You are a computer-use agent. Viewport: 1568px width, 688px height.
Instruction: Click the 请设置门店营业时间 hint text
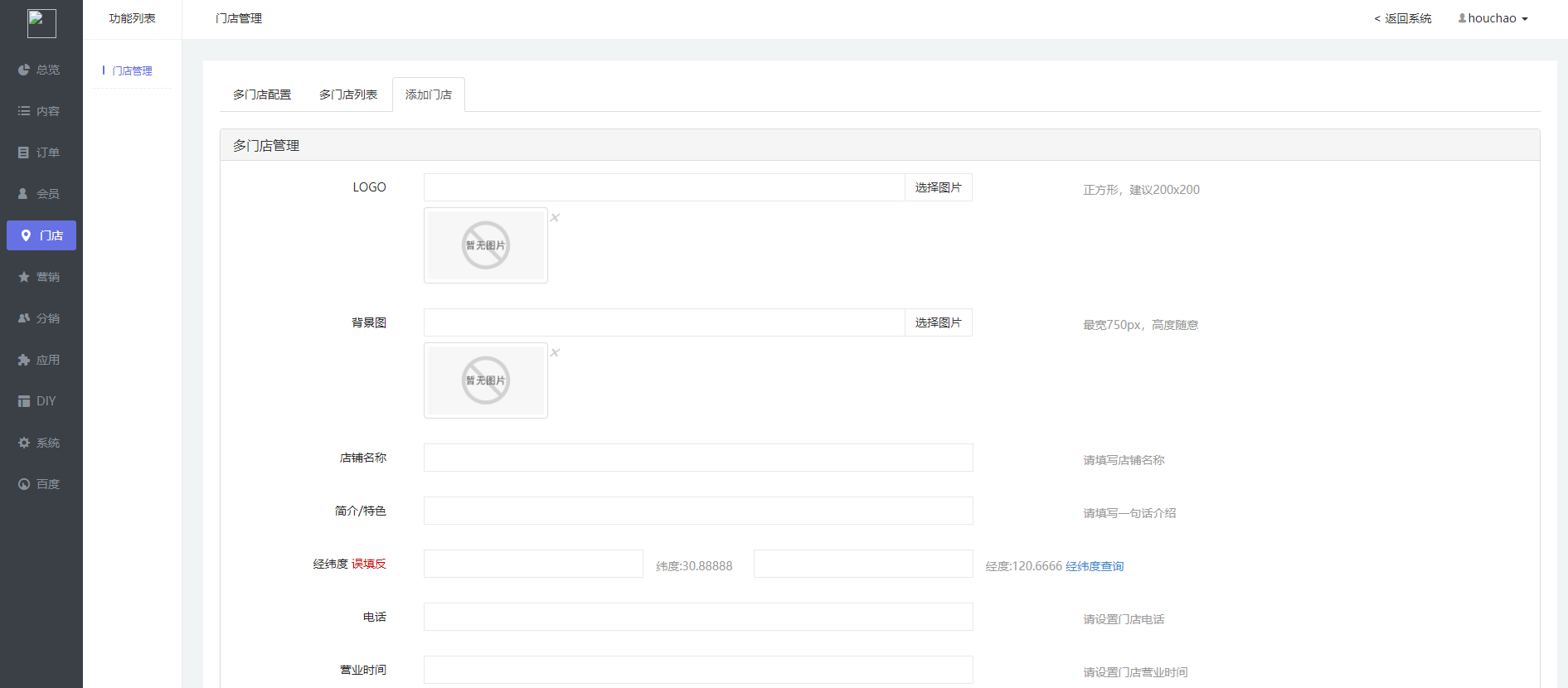pos(1135,672)
